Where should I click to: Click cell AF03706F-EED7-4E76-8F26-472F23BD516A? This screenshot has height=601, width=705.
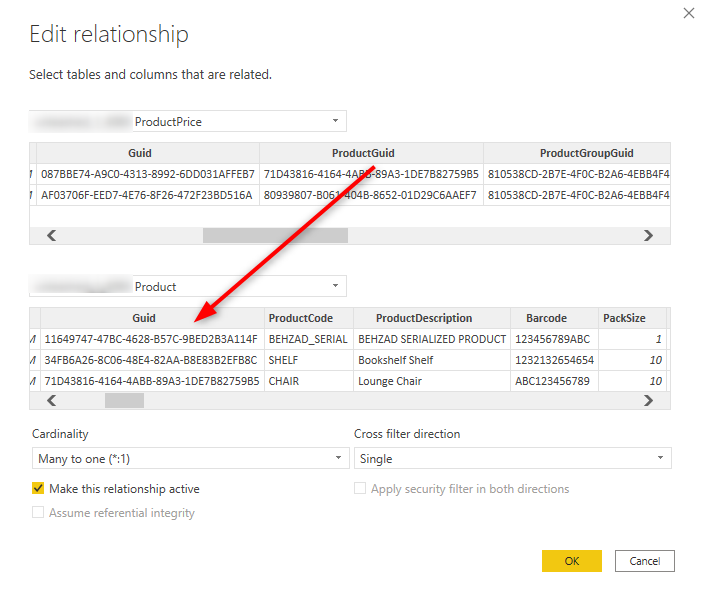148,195
